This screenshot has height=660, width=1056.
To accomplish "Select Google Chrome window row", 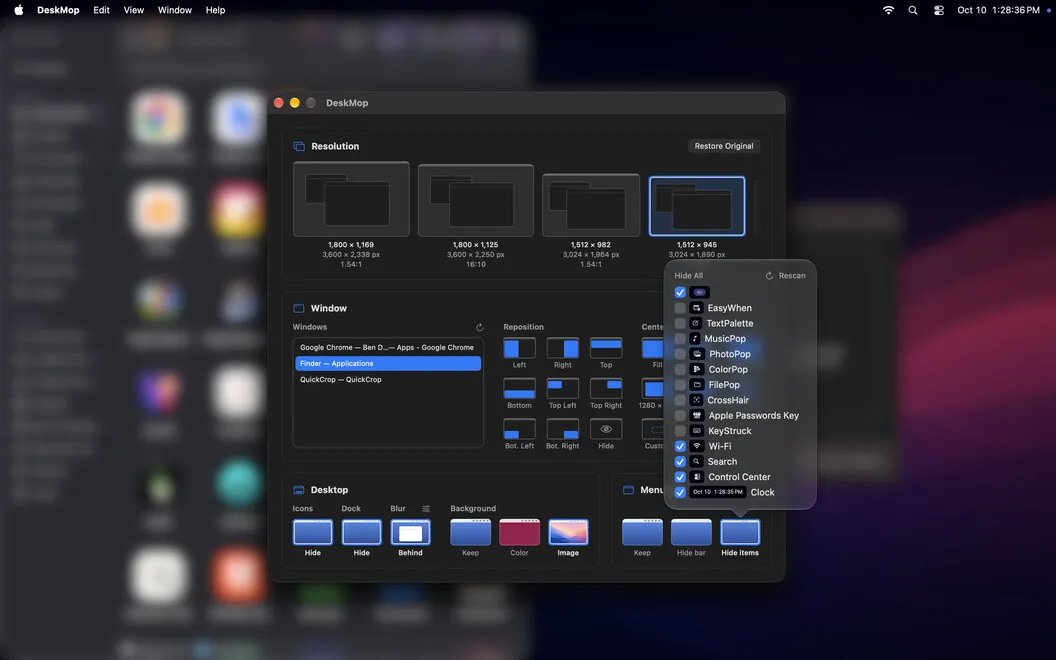I will [388, 348].
